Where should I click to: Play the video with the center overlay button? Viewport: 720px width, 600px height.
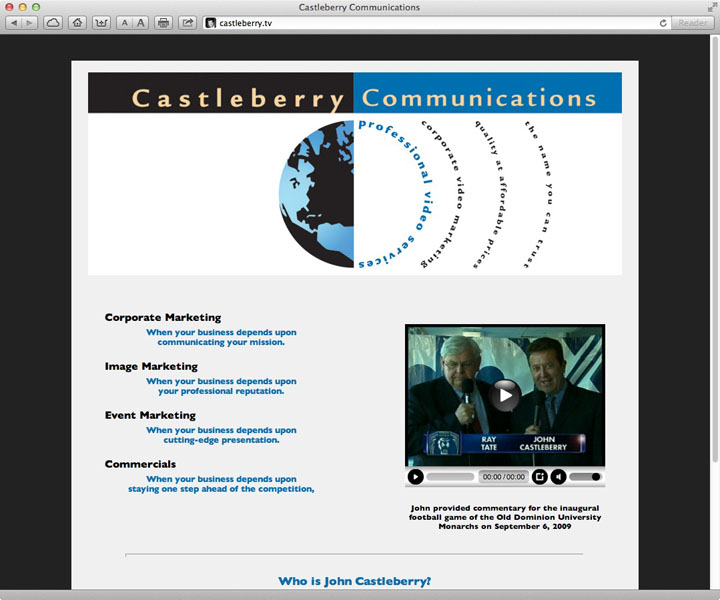point(505,395)
